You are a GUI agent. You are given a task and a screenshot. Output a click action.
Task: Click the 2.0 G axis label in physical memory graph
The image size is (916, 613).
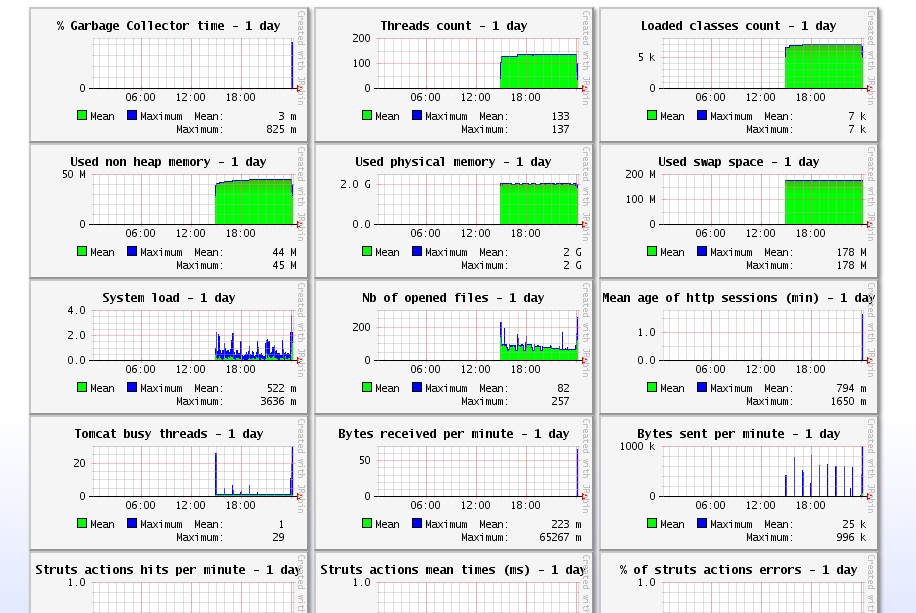pyautogui.click(x=356, y=185)
